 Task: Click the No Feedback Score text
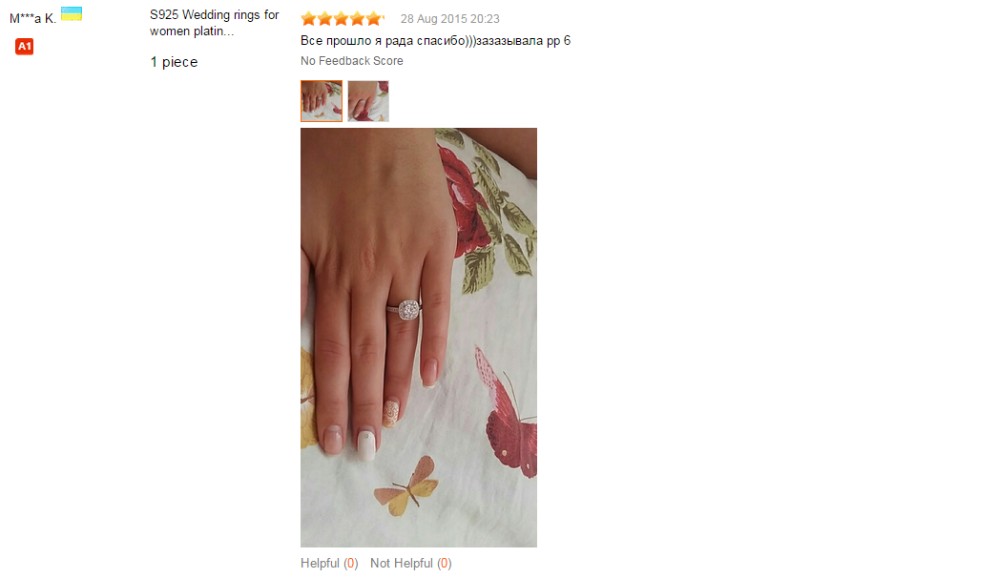351,61
